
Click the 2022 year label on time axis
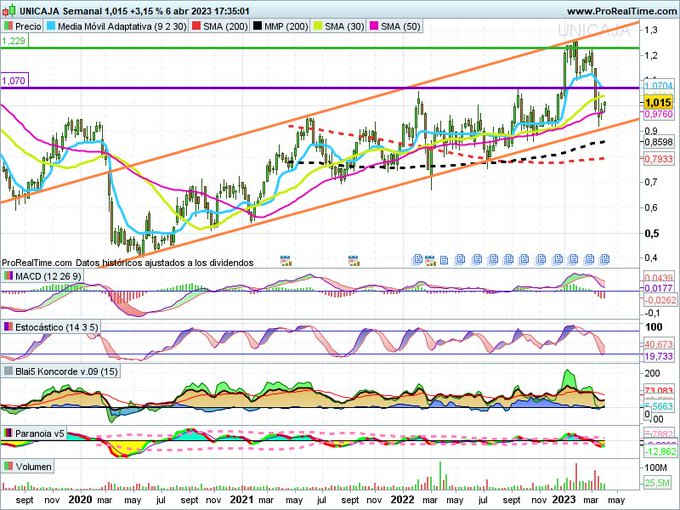[x=402, y=500]
